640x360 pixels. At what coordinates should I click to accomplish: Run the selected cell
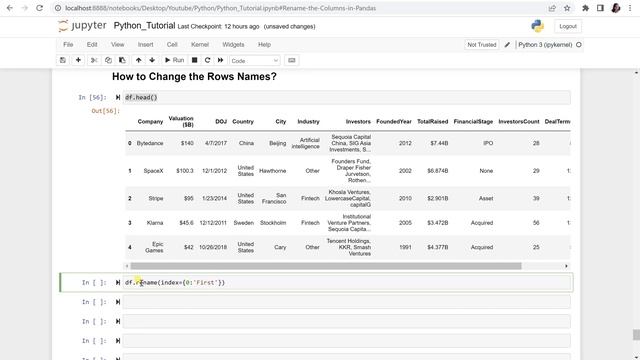tap(174, 60)
